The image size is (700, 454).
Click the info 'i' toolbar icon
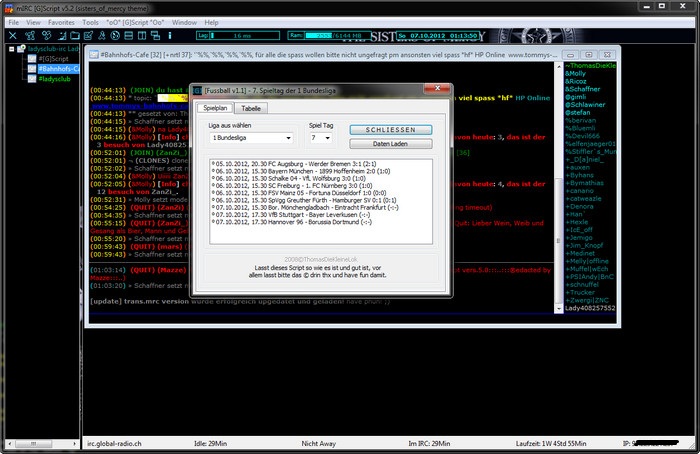pyautogui.click(x=170, y=35)
